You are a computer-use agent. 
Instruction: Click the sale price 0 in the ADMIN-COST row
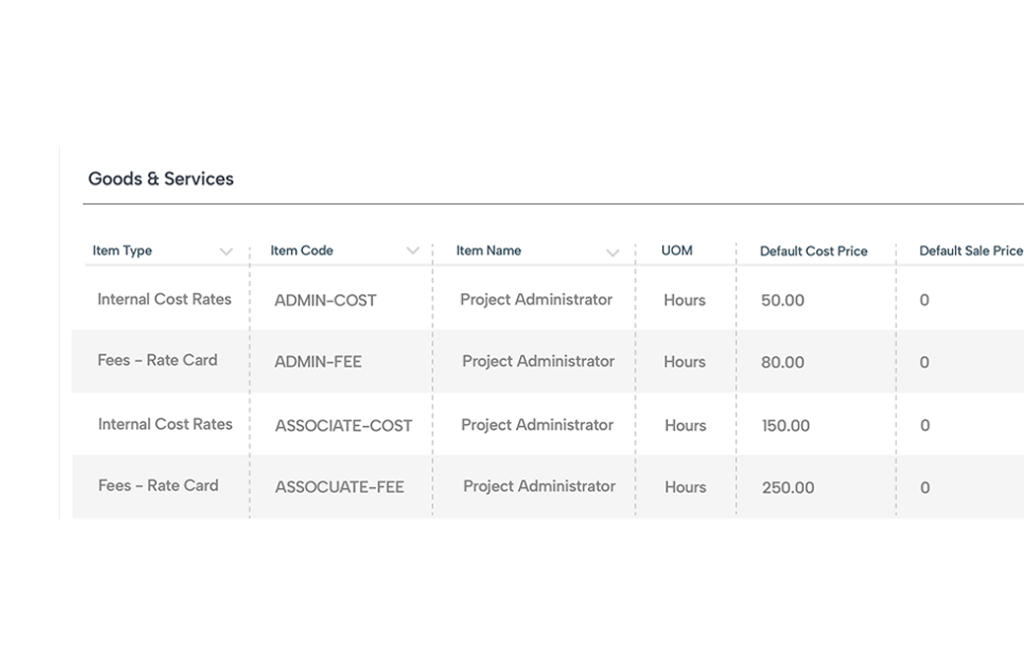(x=924, y=300)
